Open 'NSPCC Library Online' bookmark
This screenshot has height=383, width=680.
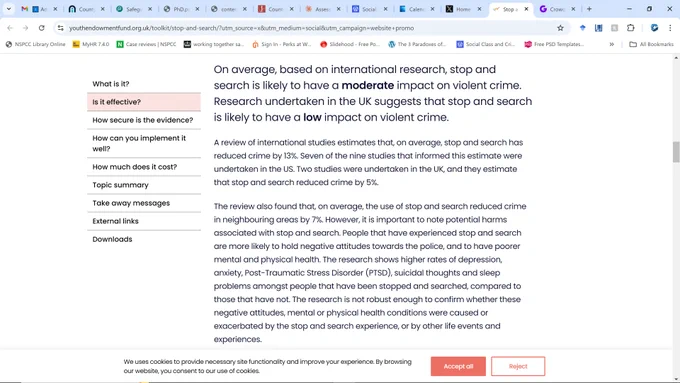click(35, 44)
